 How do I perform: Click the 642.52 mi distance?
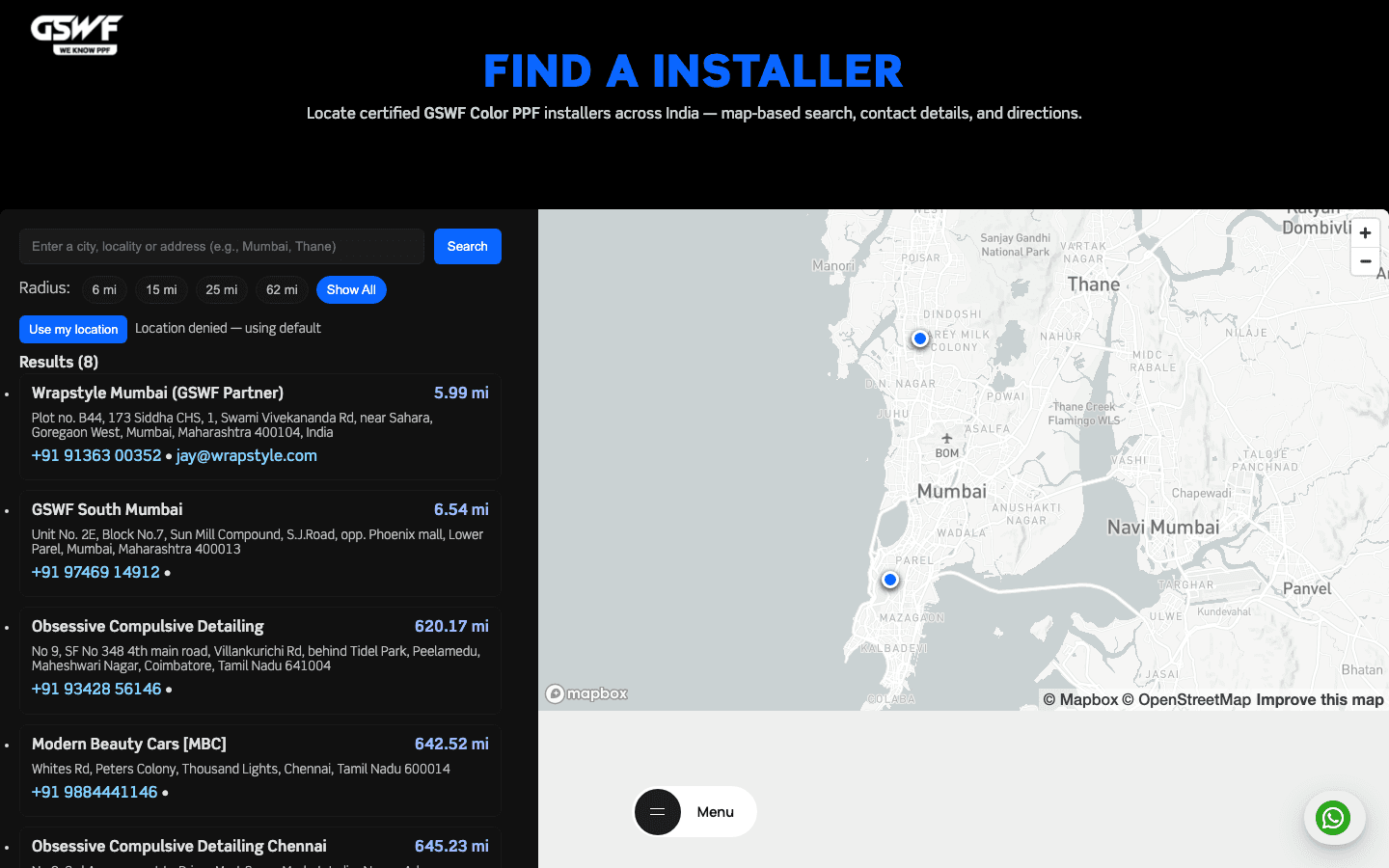(x=451, y=744)
